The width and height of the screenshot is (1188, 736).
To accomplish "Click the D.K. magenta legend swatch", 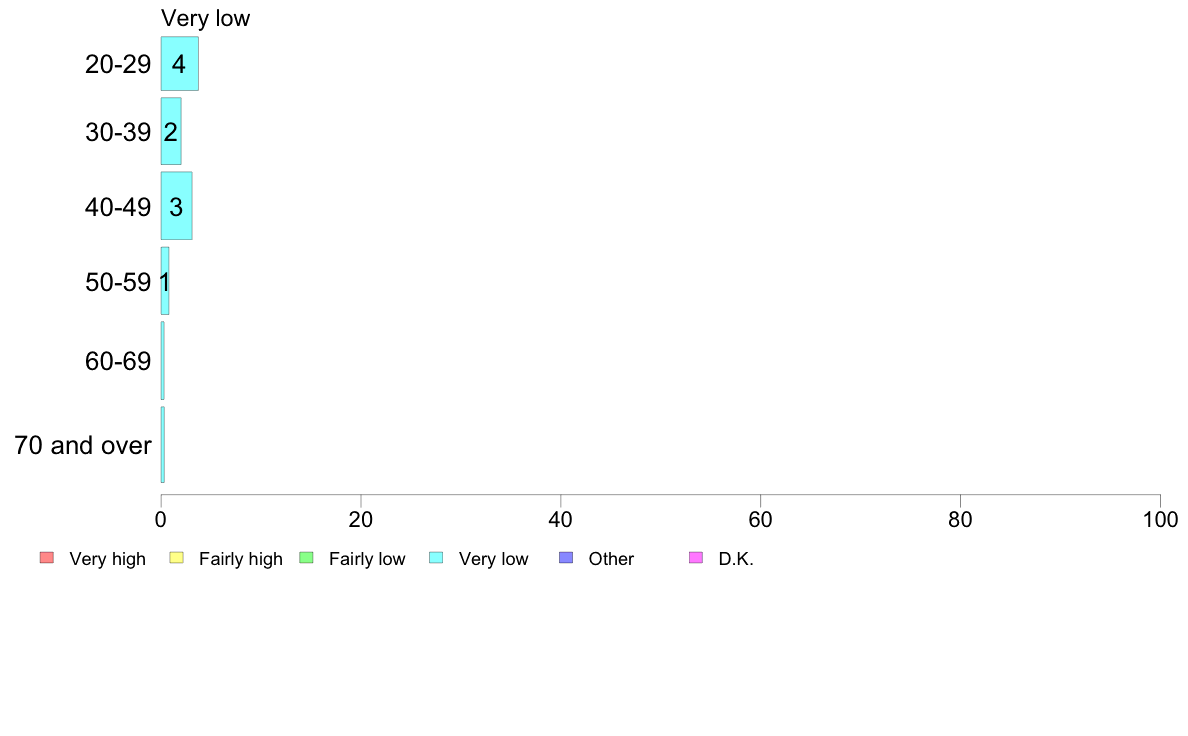I will pyautogui.click(x=696, y=558).
